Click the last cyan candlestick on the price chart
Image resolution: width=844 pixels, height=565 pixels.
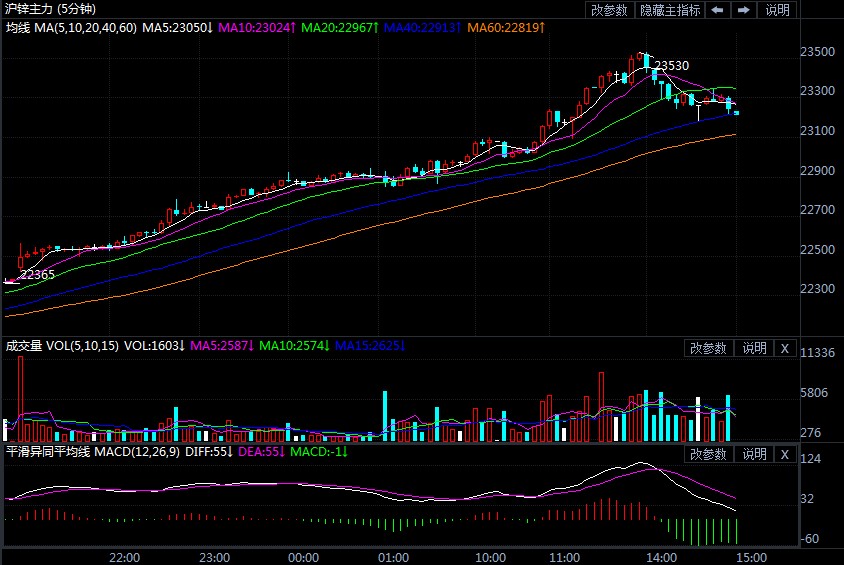tap(736, 112)
